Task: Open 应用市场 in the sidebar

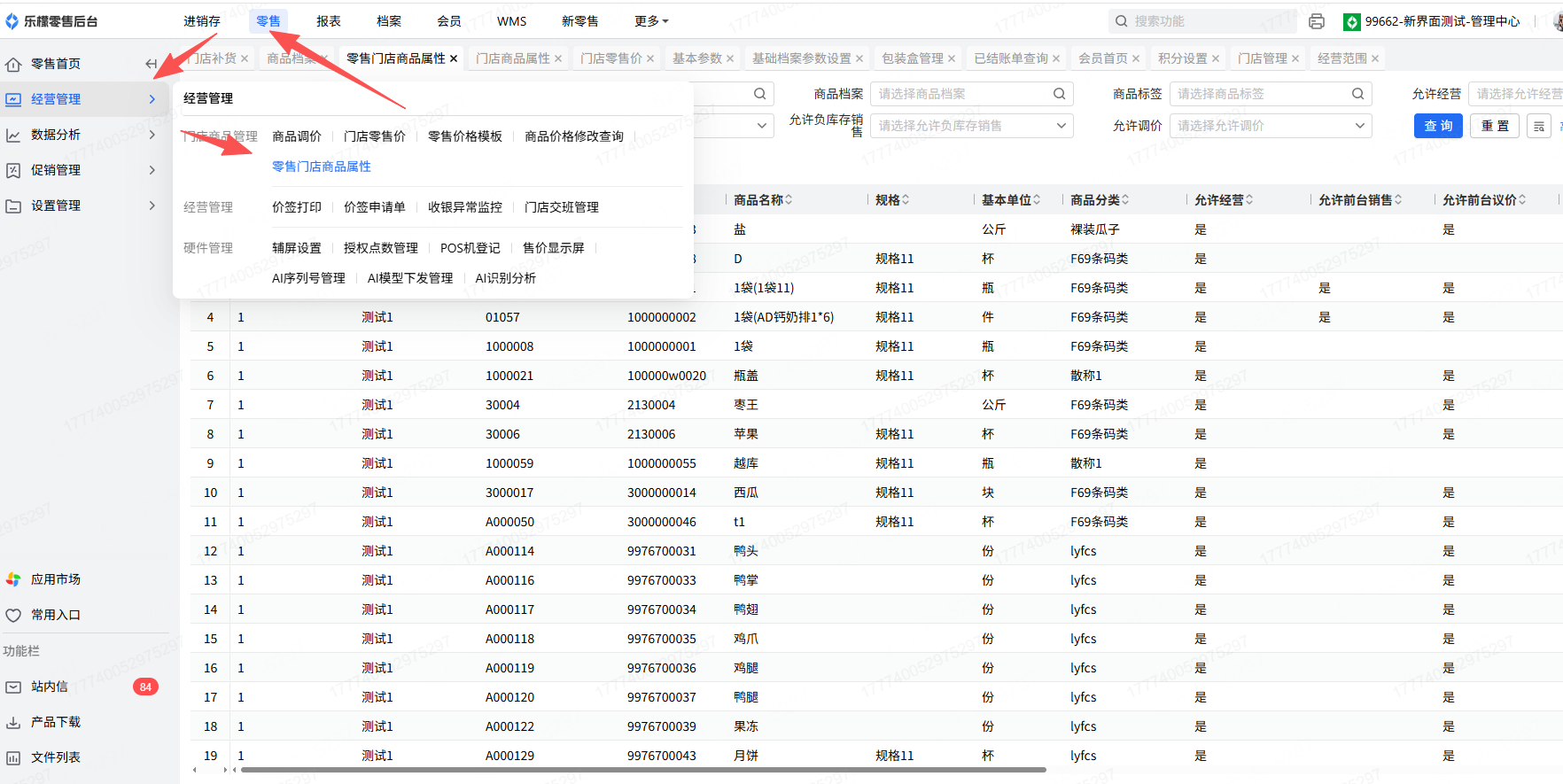Action: (x=56, y=579)
